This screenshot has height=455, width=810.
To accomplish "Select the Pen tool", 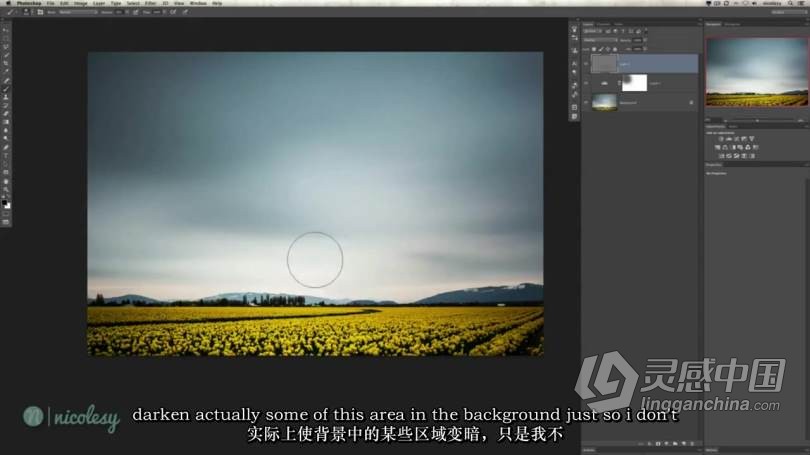I will pos(6,147).
